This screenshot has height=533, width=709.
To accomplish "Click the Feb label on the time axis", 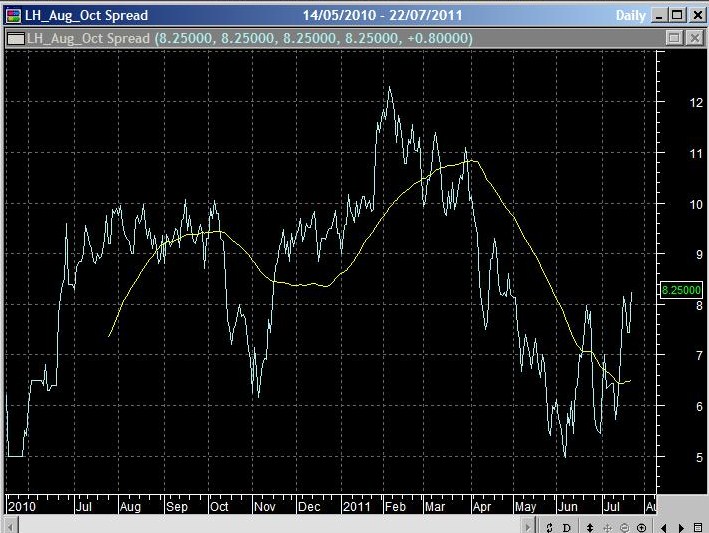I will pos(395,506).
